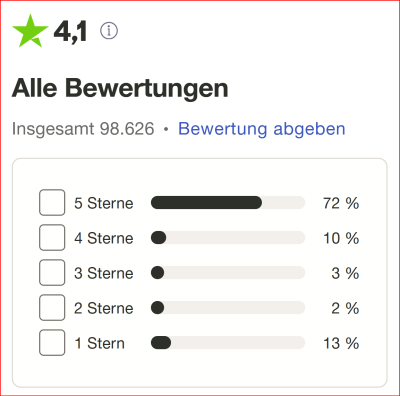400x396 pixels.
Task: Click the info icon beside 4,1 rating
Action: click(109, 31)
